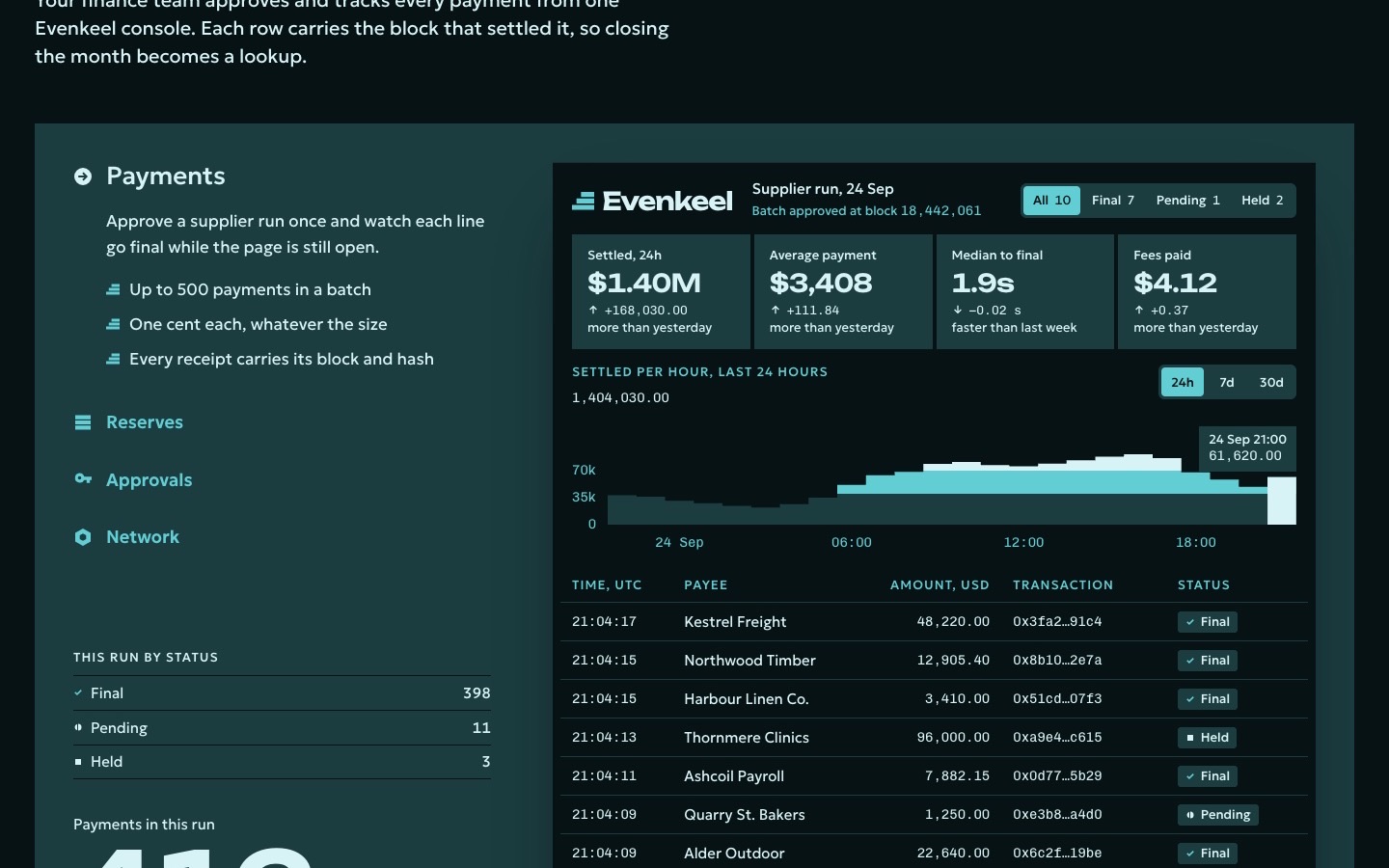
Task: Open transaction 0x8b10…2e7a
Action: (x=1057, y=661)
